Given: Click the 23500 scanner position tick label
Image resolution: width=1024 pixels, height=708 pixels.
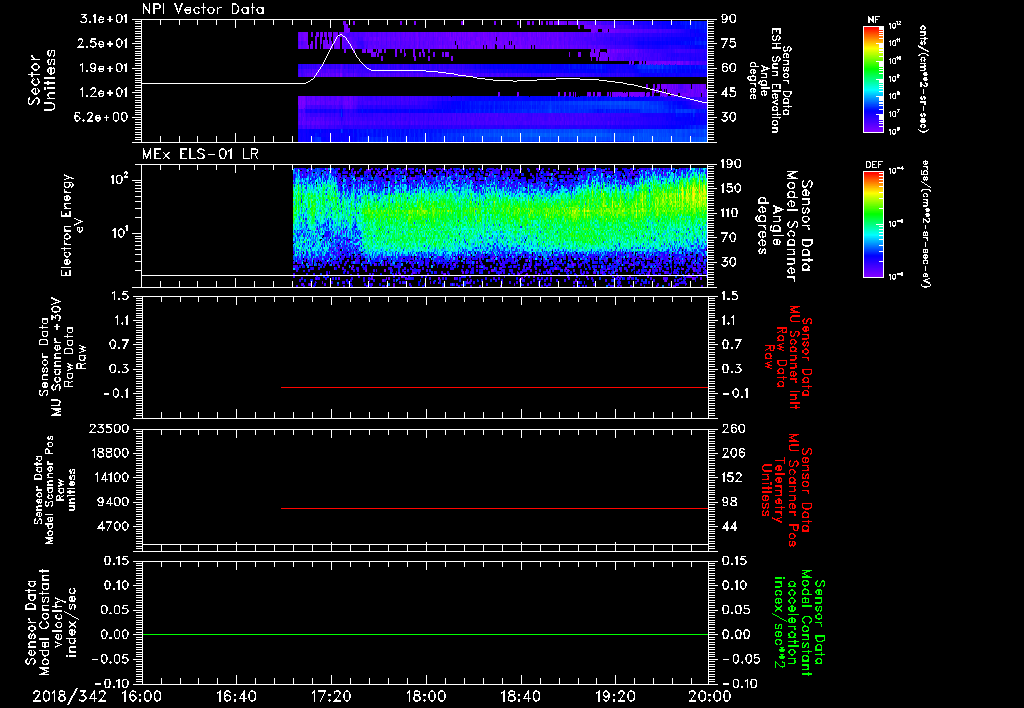Looking at the screenshot, I should pos(108,428).
